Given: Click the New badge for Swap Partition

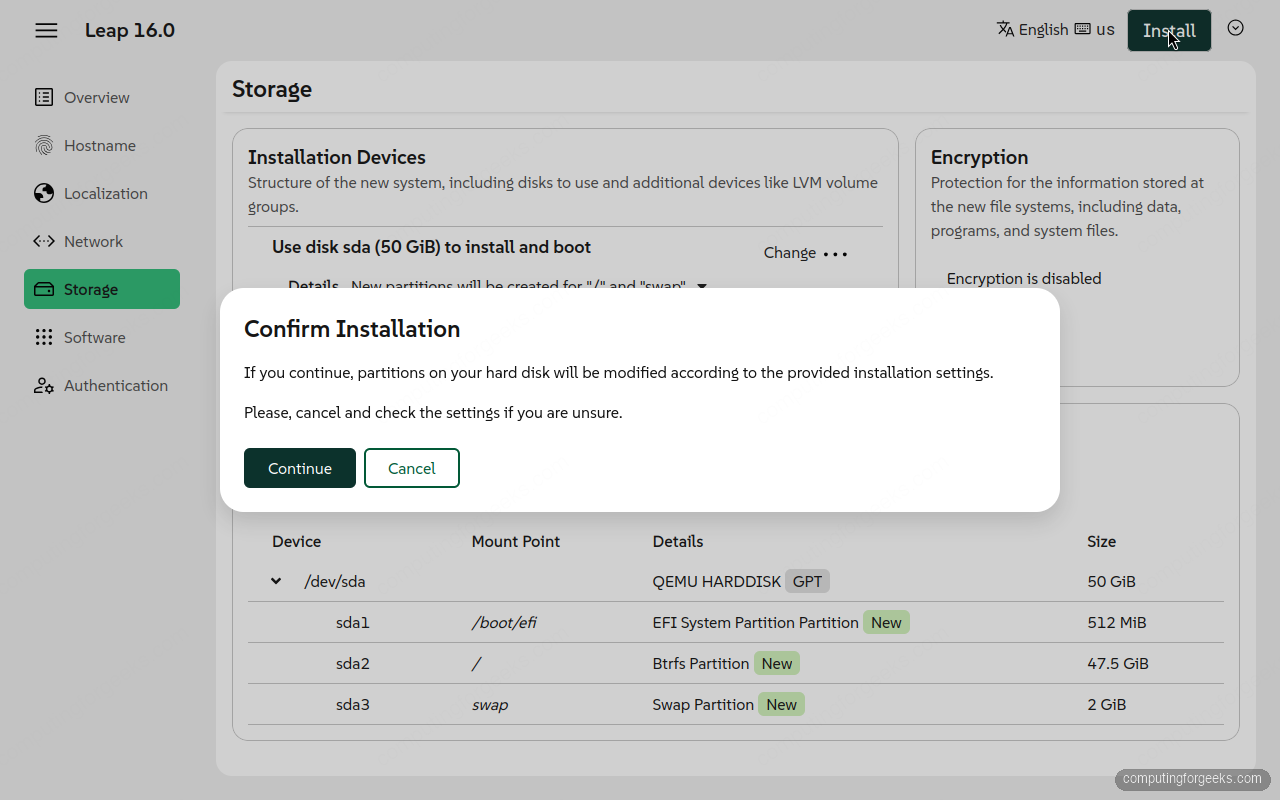Looking at the screenshot, I should pos(782,704).
